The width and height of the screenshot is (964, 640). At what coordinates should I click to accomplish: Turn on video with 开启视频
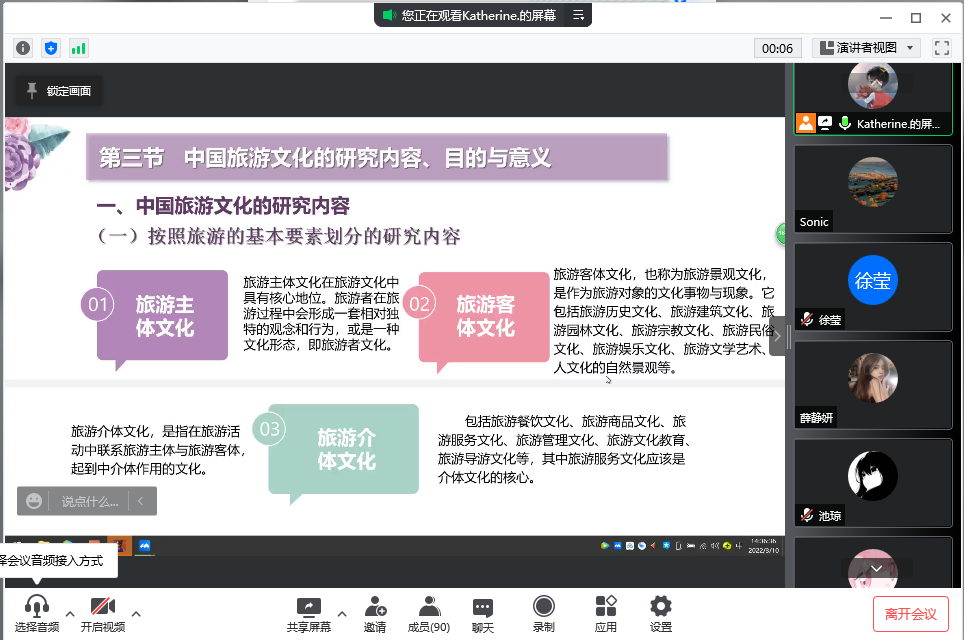pos(103,613)
